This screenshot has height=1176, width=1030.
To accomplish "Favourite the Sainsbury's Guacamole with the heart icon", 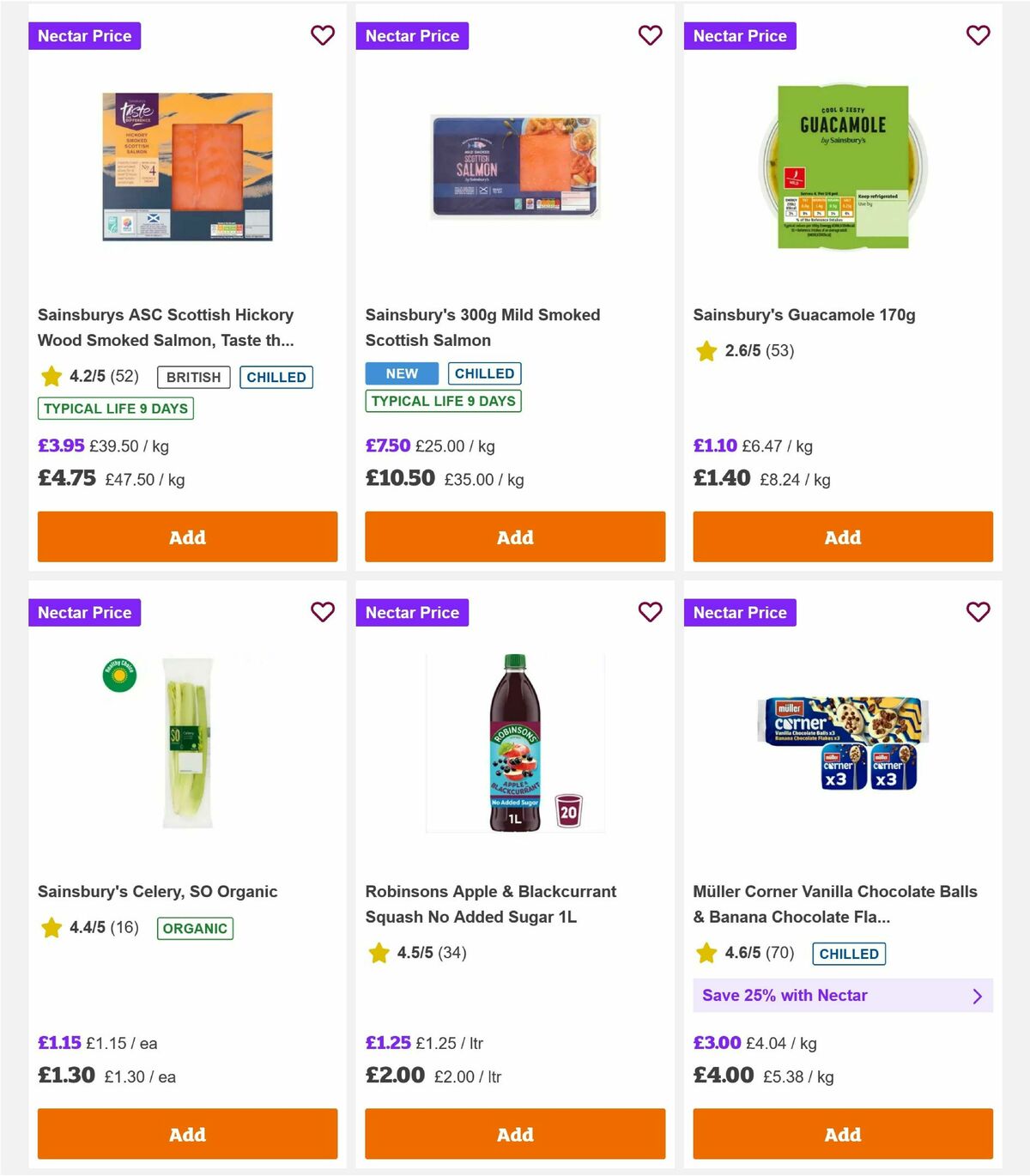I will (x=978, y=35).
